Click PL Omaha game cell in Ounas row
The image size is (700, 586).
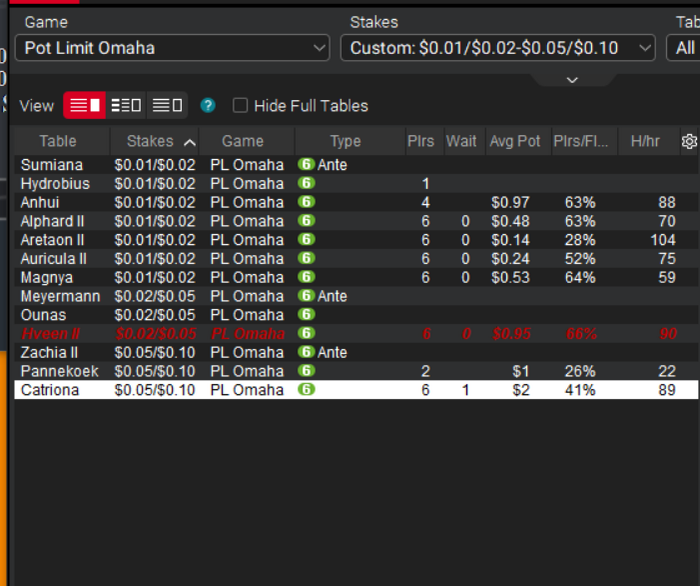247,315
